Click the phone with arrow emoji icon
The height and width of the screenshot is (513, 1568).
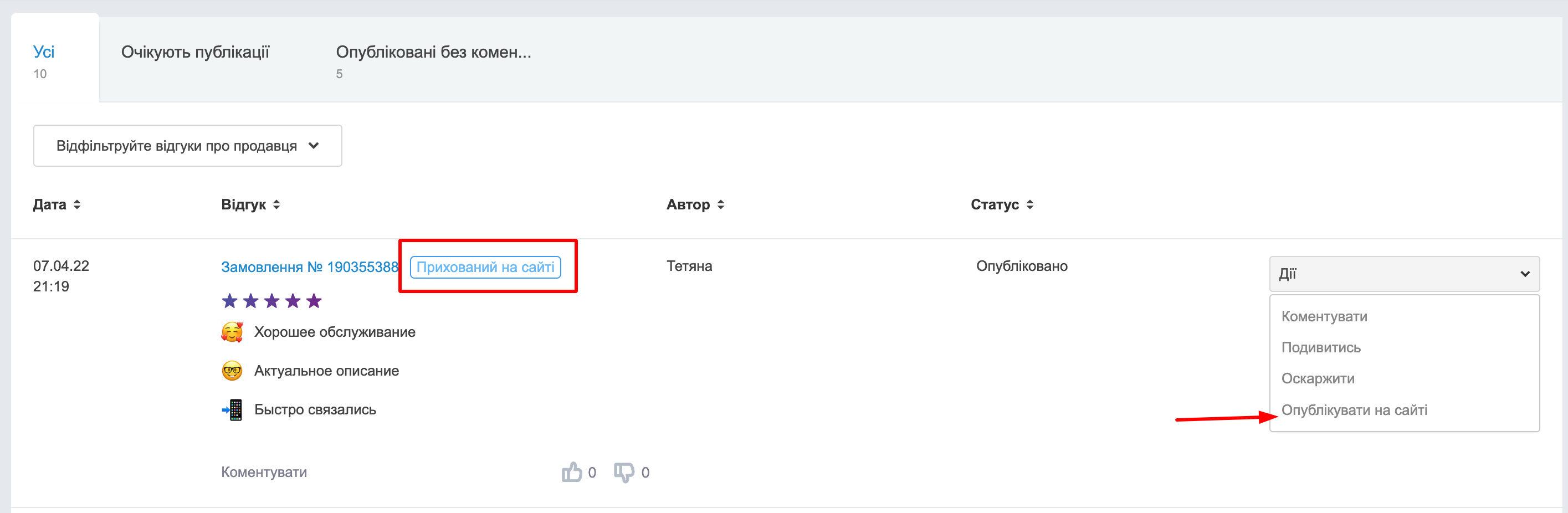pos(232,409)
